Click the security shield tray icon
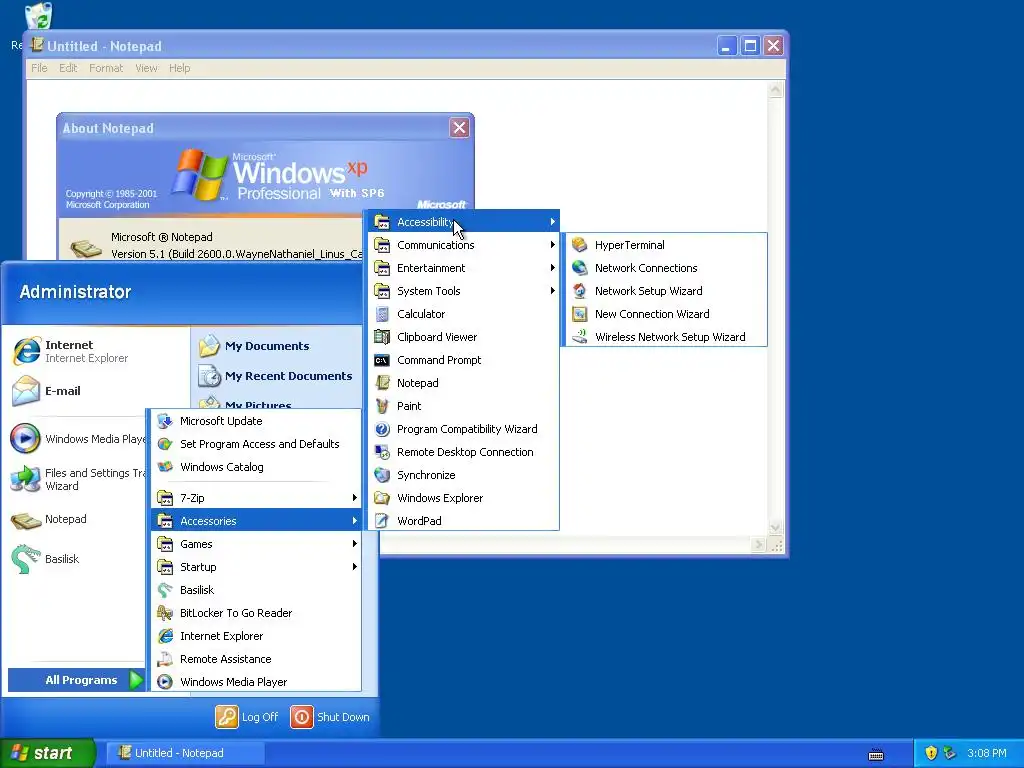The image size is (1024, 768). point(931,753)
